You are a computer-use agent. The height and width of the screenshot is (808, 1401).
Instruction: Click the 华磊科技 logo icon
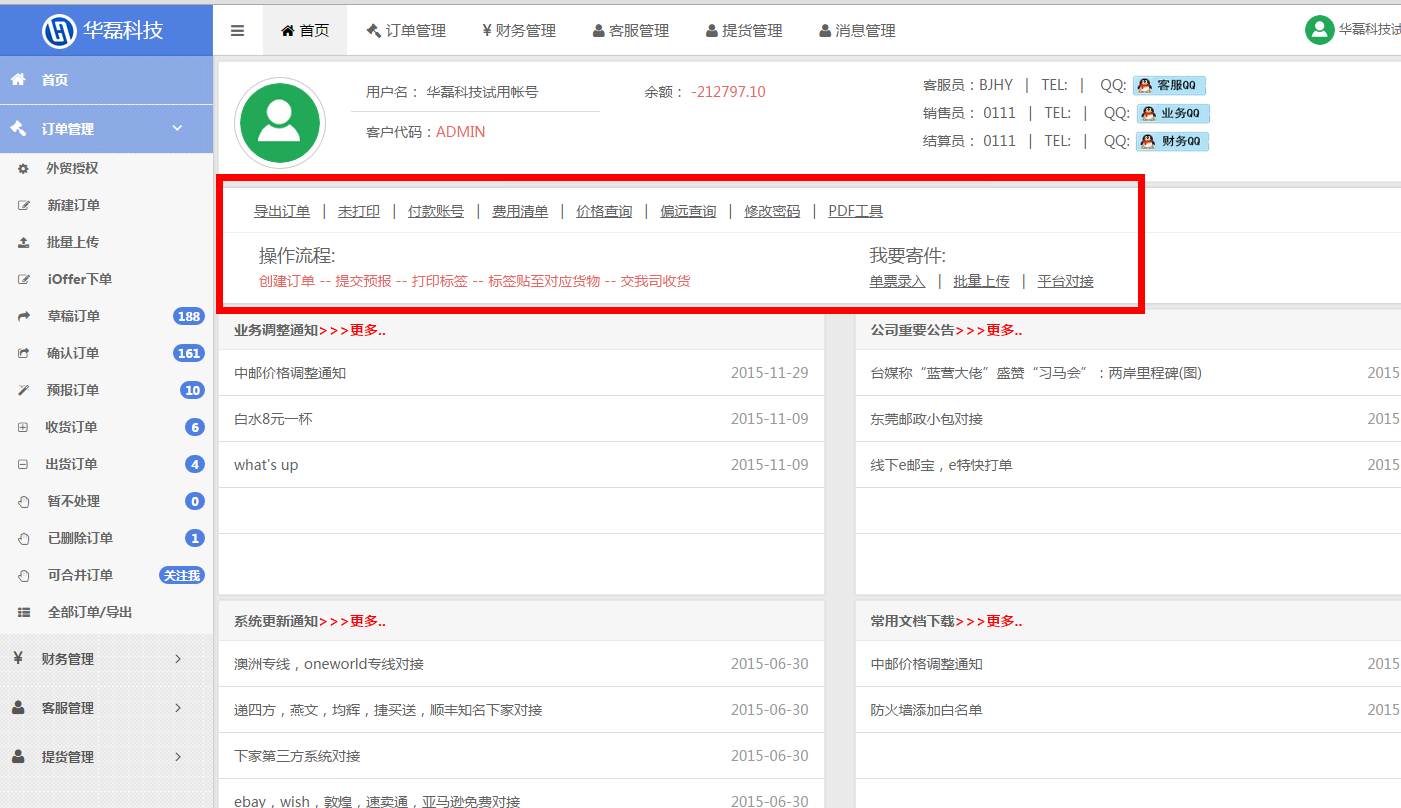pyautogui.click(x=59, y=30)
